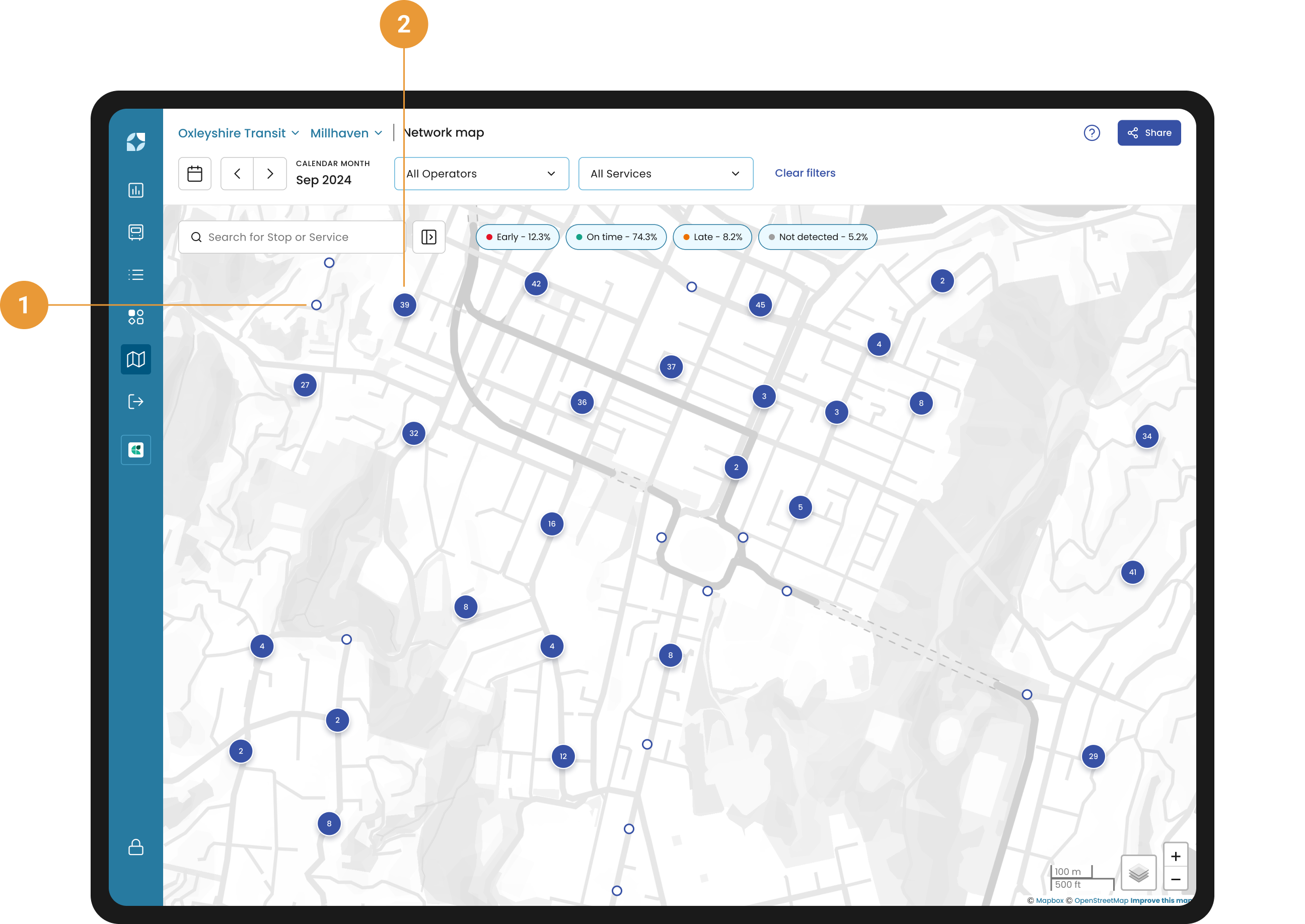Screen dimensions: 1305x924
Task: Toggle the Early 12.3% filter chip
Action: click(518, 237)
